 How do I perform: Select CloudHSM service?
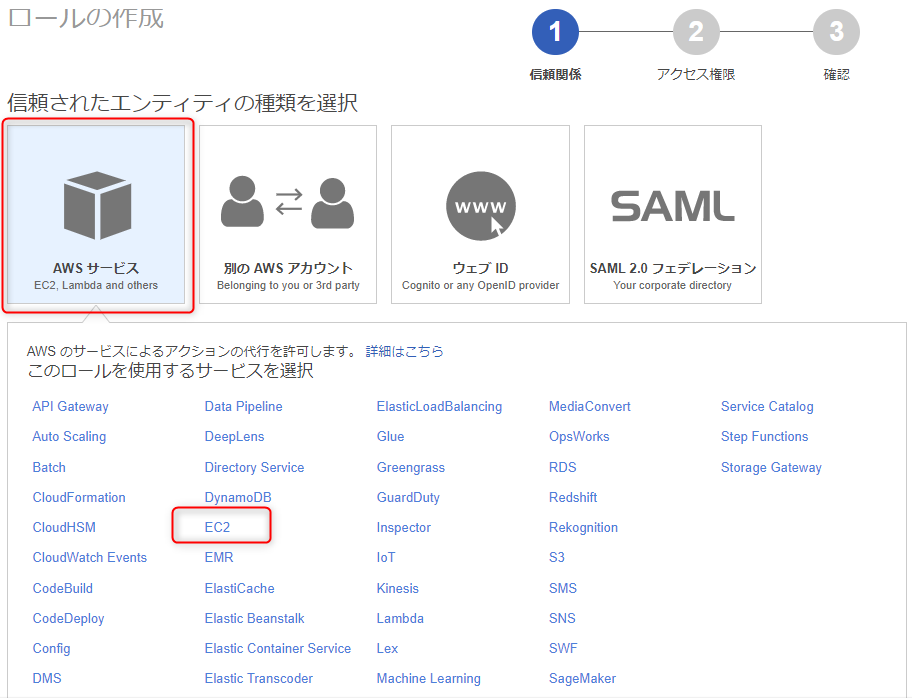point(64,528)
